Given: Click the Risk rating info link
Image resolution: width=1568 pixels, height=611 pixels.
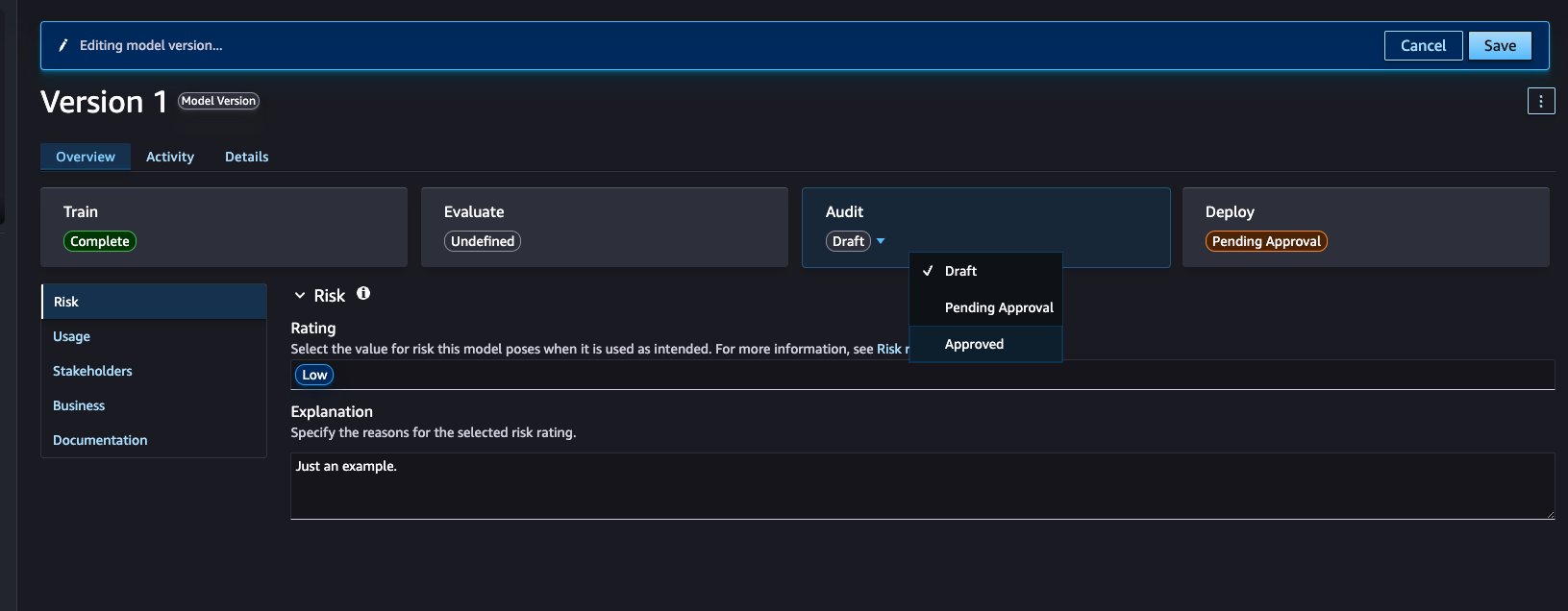Looking at the screenshot, I should point(892,349).
